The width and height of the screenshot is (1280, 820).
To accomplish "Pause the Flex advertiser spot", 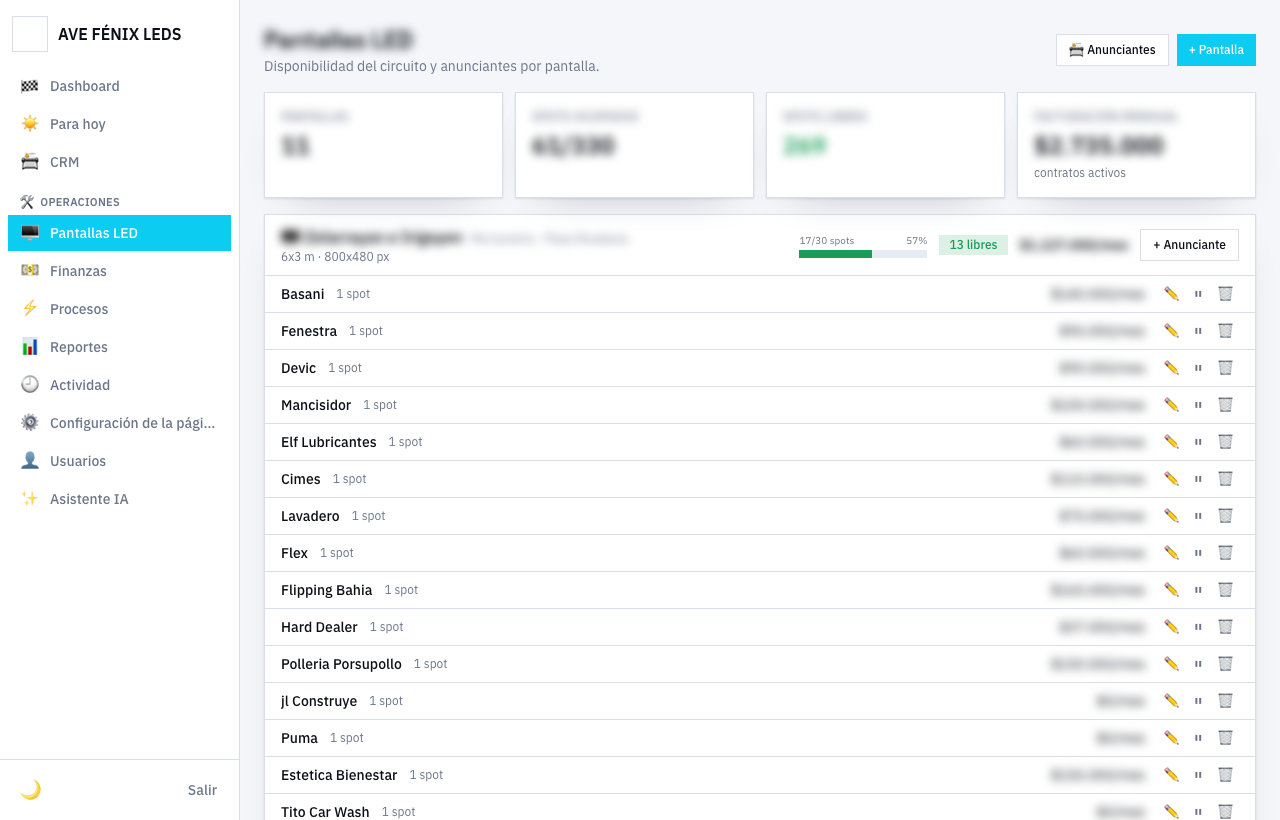I will pyautogui.click(x=1198, y=553).
